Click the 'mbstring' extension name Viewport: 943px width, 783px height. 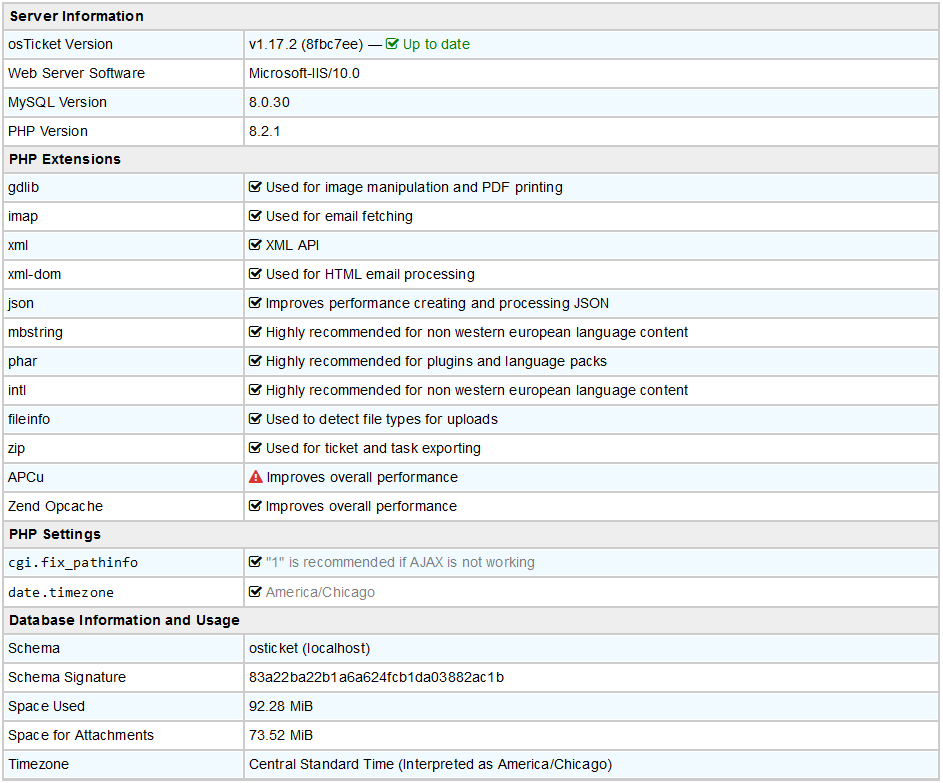[35, 332]
